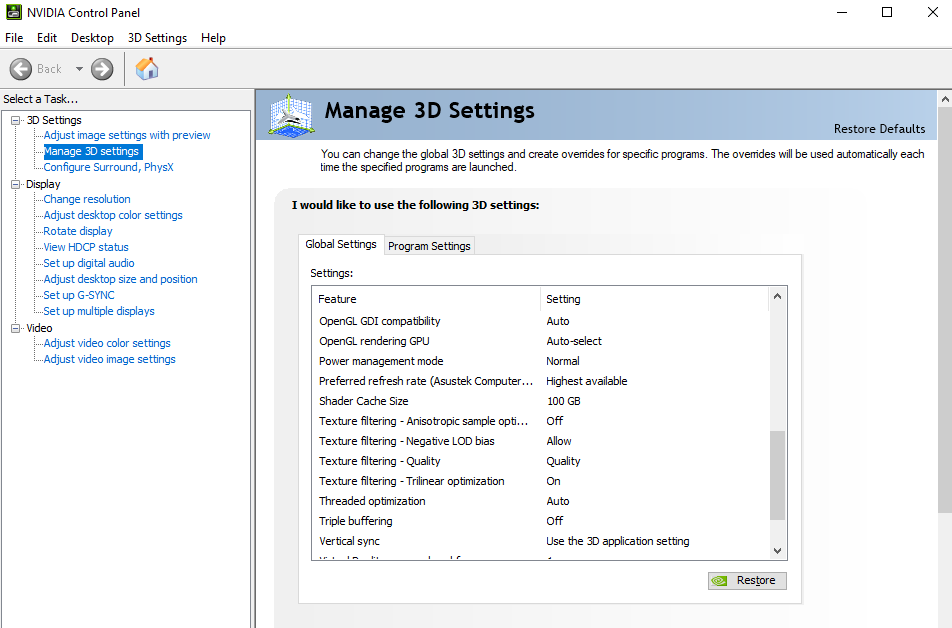Select the Shader Cache Size row
952x628 pixels.
[x=540, y=401]
